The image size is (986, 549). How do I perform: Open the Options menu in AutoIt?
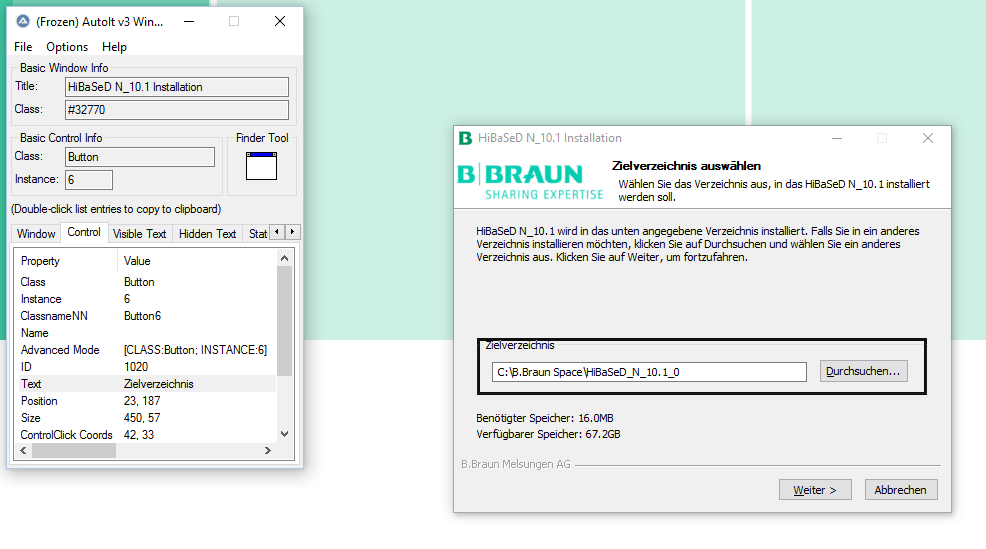[x=67, y=47]
